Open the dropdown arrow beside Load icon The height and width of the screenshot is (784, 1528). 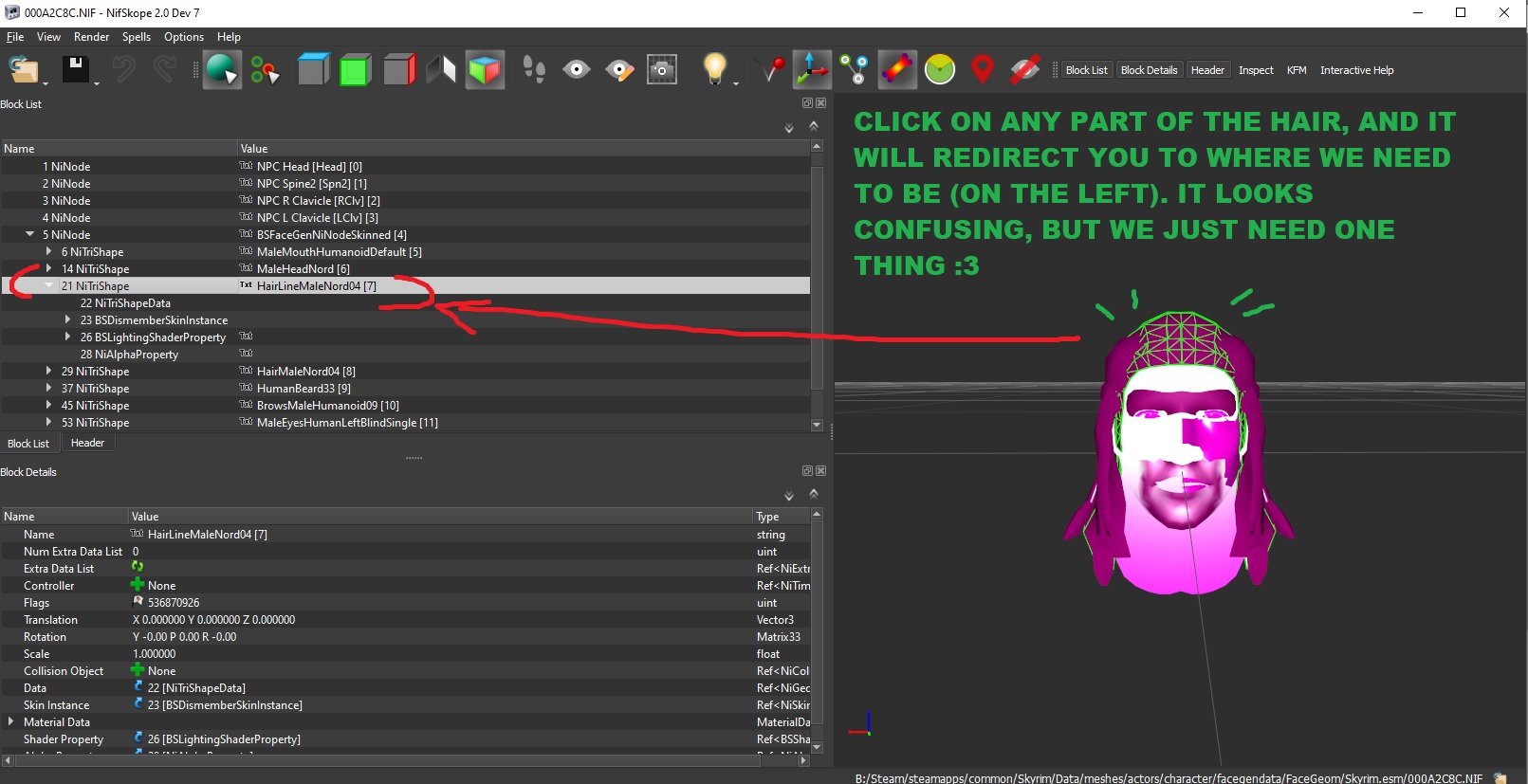[46, 83]
